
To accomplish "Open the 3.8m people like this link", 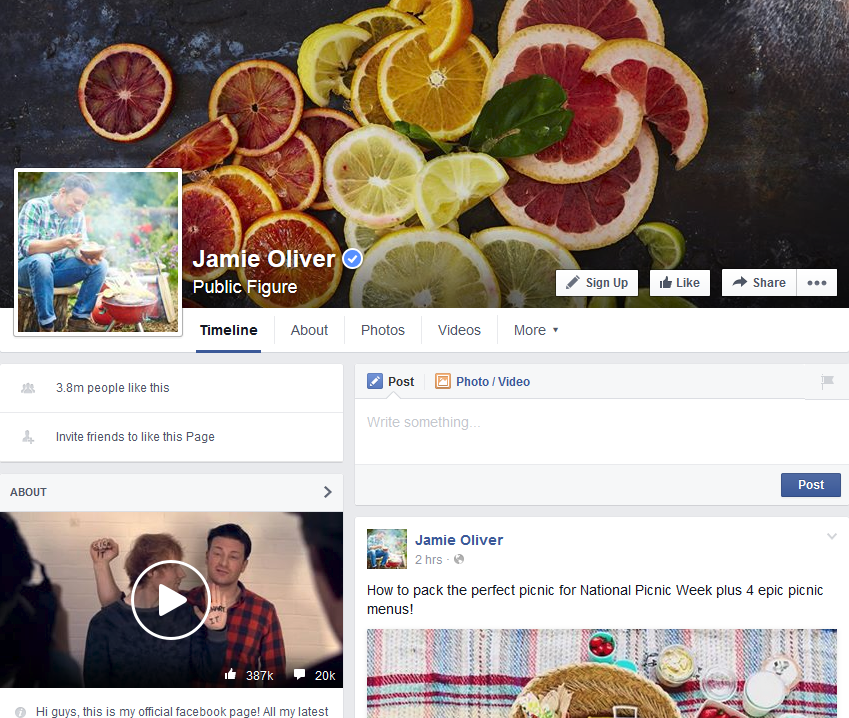I will 113,388.
